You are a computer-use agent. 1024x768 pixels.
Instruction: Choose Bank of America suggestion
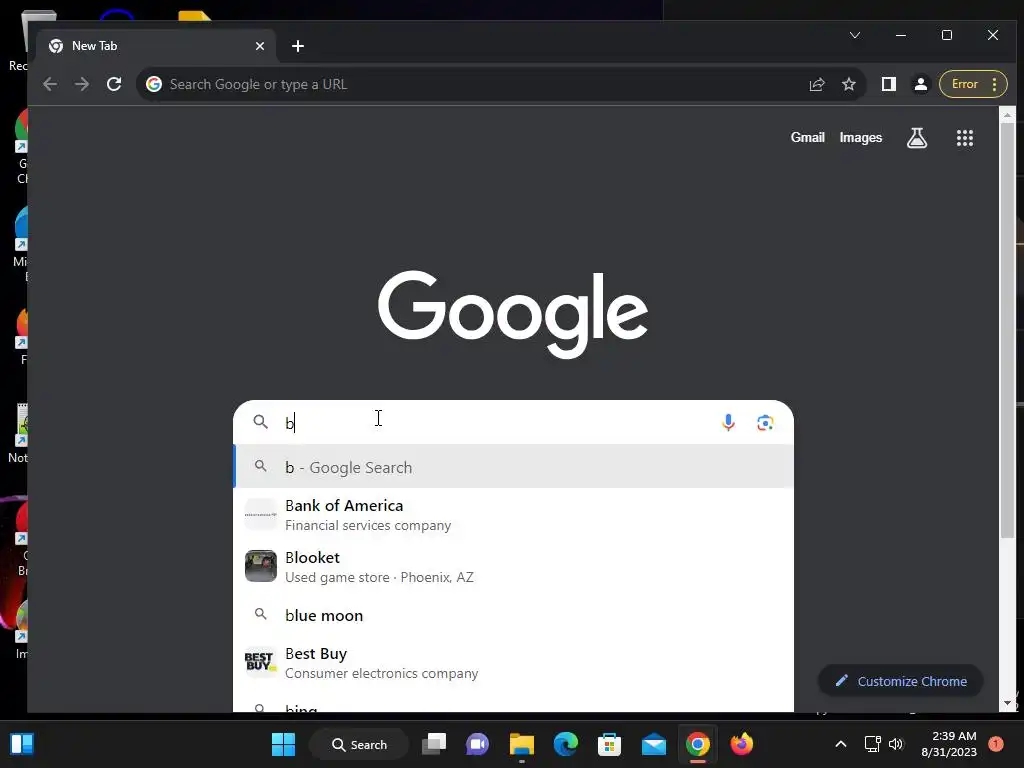pos(513,515)
